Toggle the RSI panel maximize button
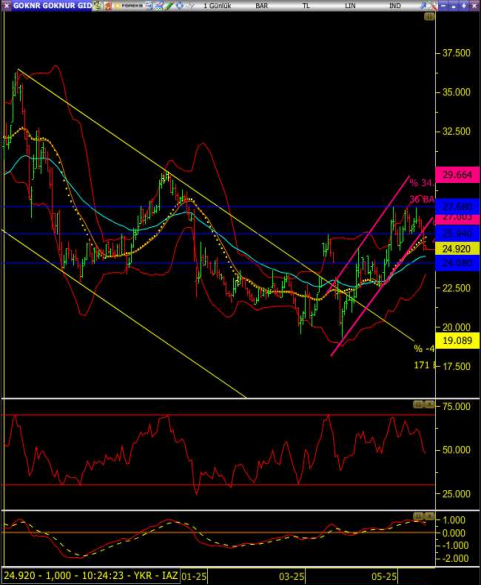The height and width of the screenshot is (585, 481). pos(418,404)
